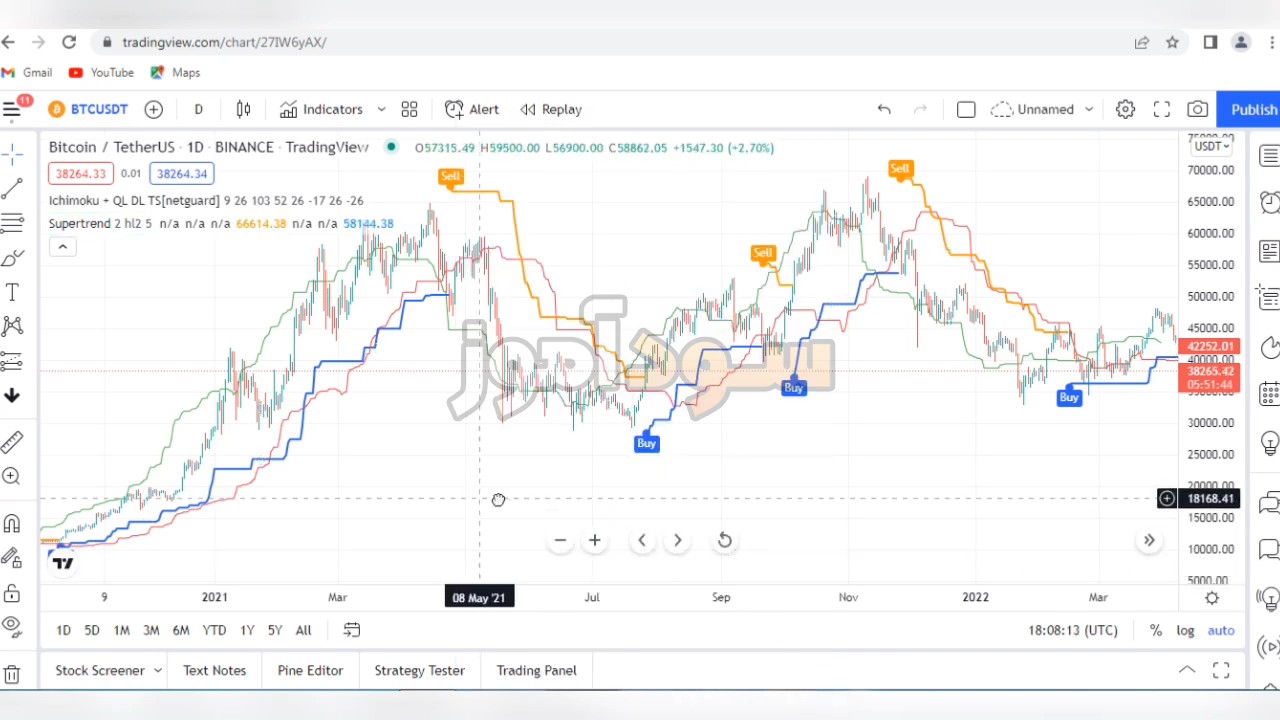
Task: Toggle the Magnet snap mode
Action: pos(12,523)
